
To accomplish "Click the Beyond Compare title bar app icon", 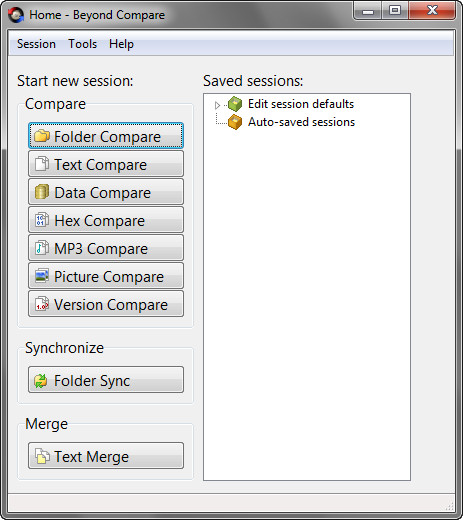I will coord(16,15).
